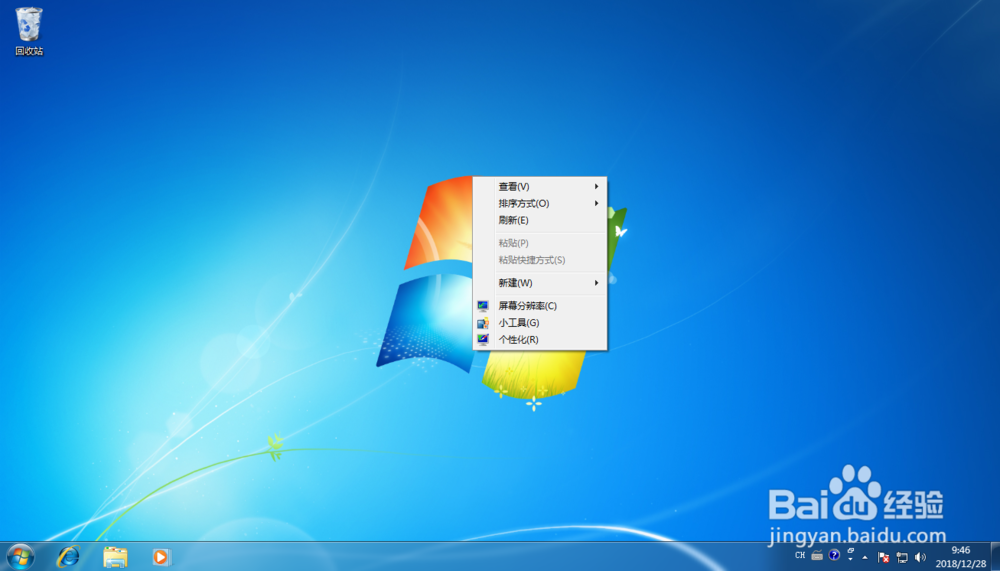Image resolution: width=1000 pixels, height=571 pixels.
Task: Launch Internet Explorer from the taskbar
Action: coord(68,557)
